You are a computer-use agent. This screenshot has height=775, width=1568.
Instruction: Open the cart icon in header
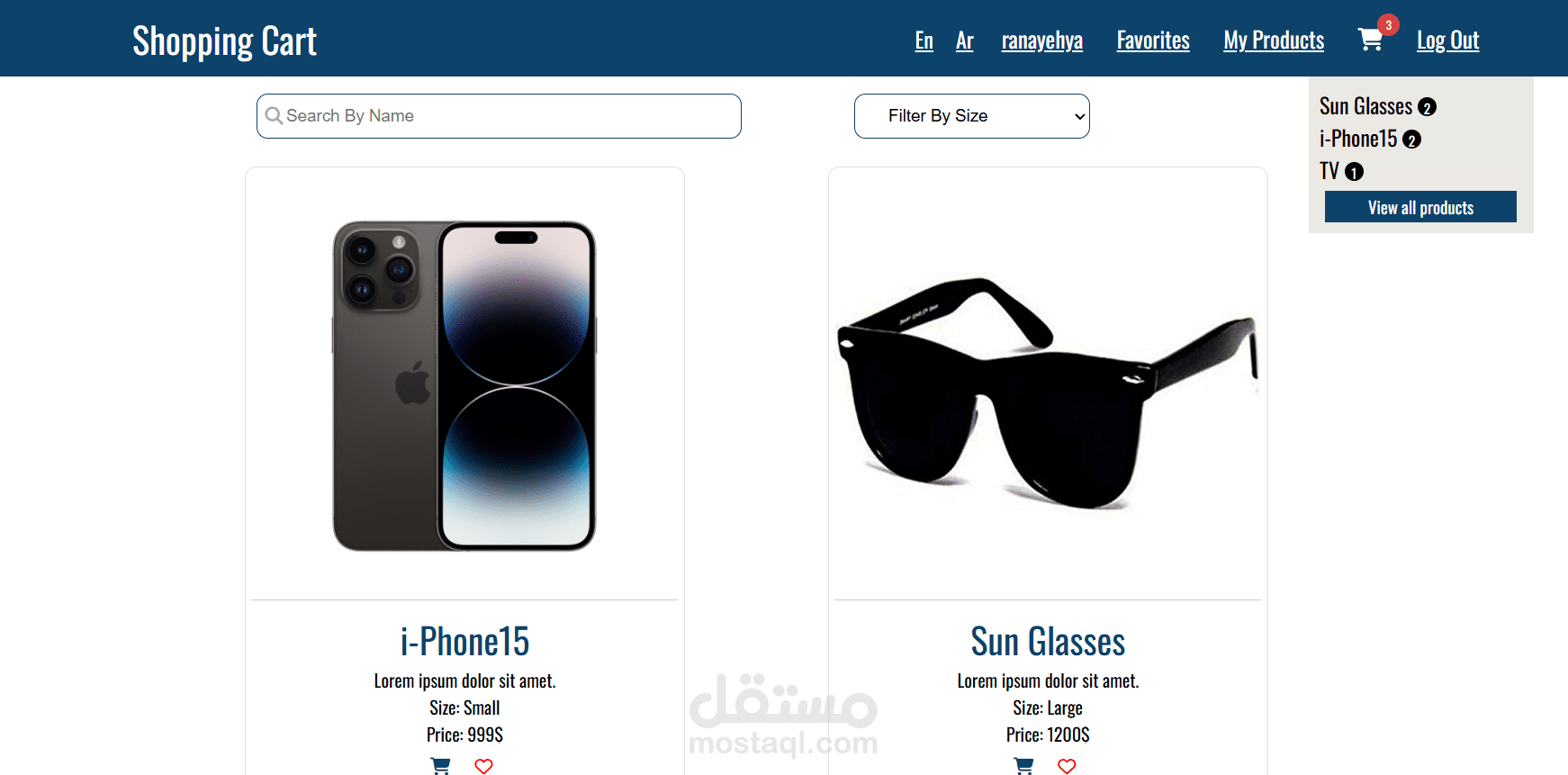click(1370, 40)
